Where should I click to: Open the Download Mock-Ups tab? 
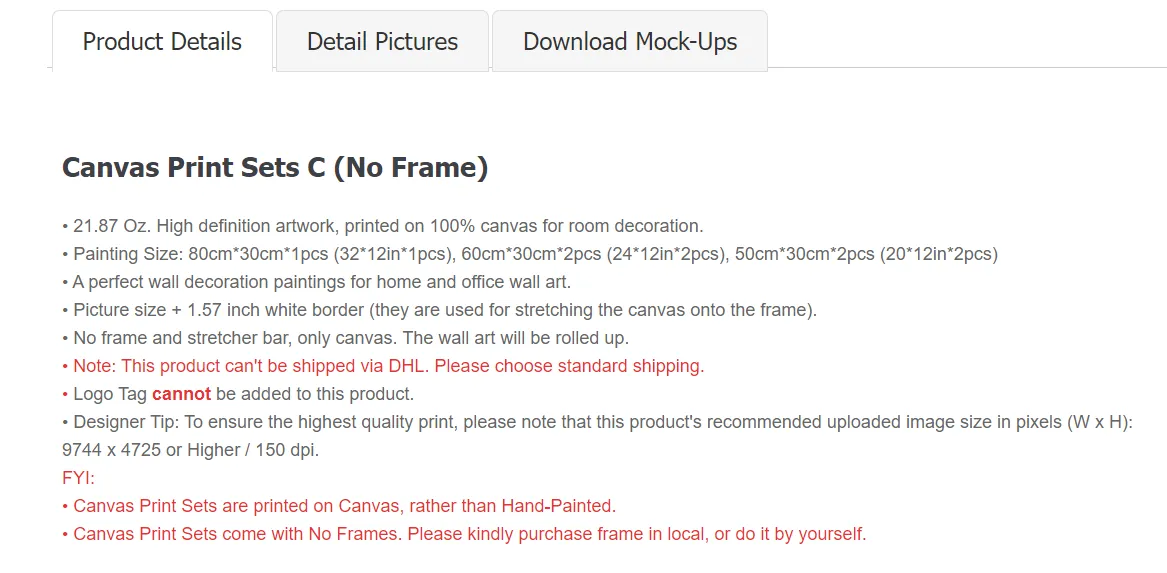click(630, 41)
